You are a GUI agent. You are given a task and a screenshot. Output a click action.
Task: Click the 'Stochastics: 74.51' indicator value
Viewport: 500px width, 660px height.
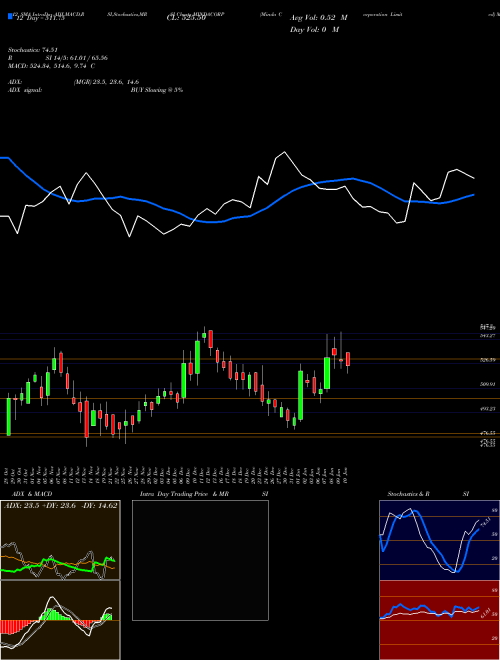point(32,50)
